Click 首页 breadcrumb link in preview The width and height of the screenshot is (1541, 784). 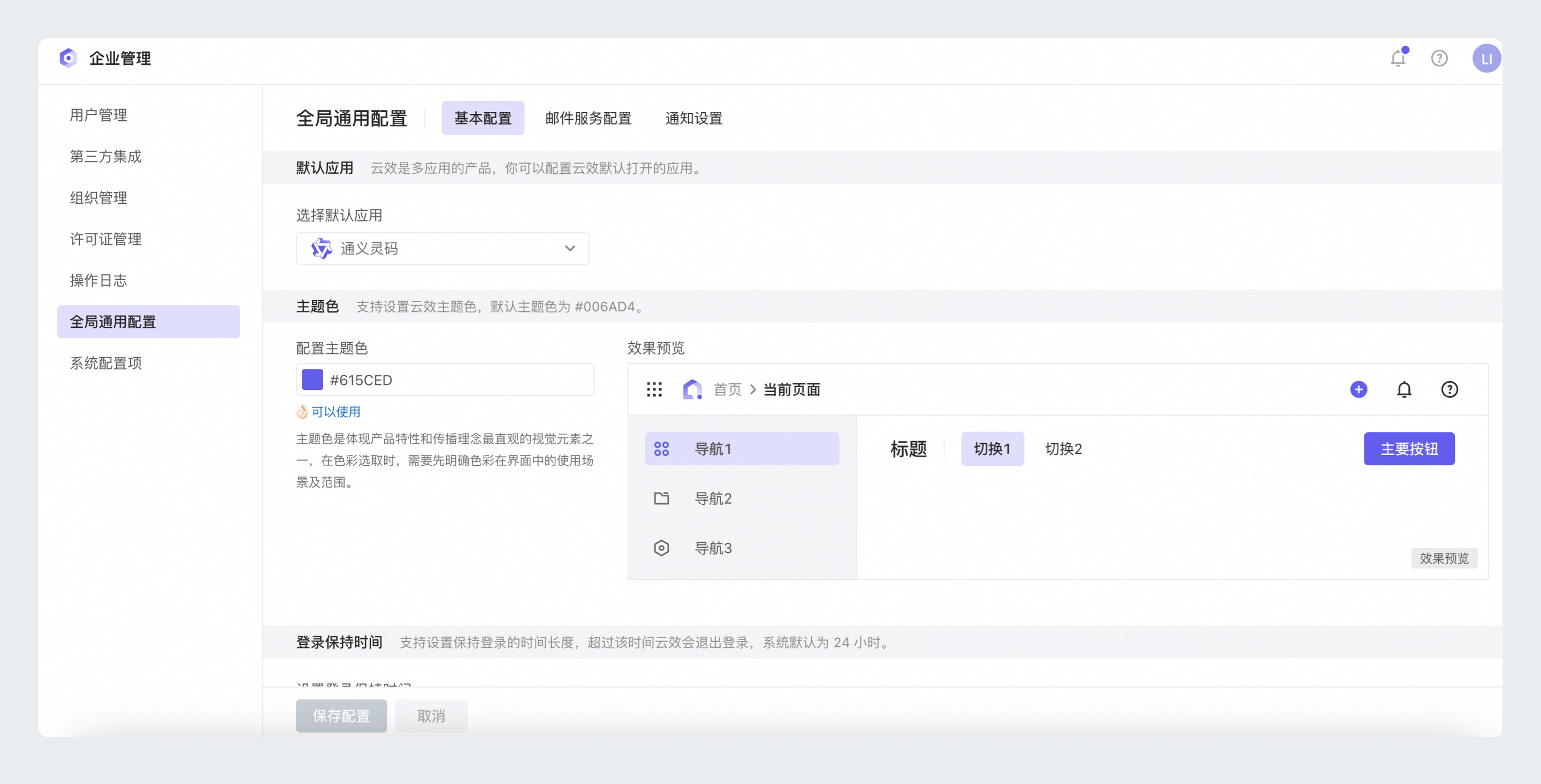(x=728, y=390)
